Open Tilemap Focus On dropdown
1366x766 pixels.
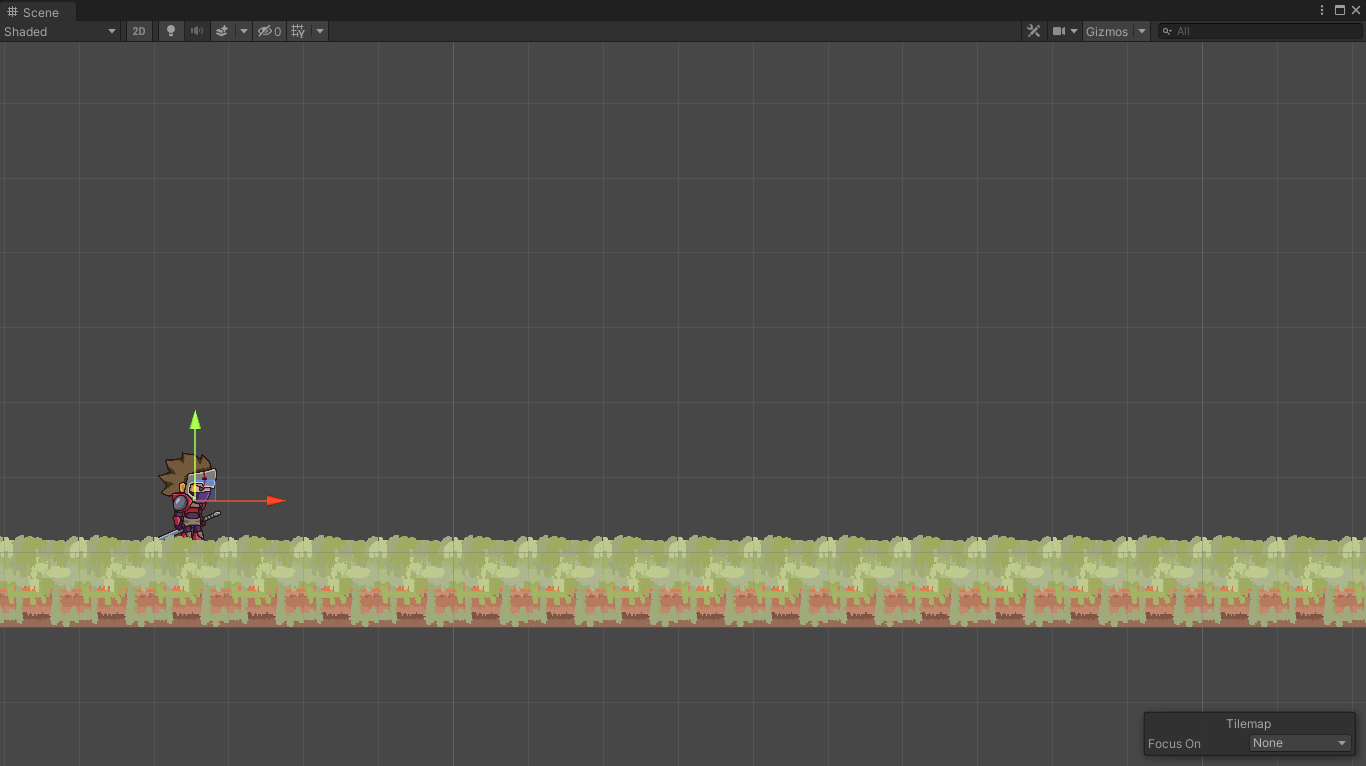(x=1300, y=743)
